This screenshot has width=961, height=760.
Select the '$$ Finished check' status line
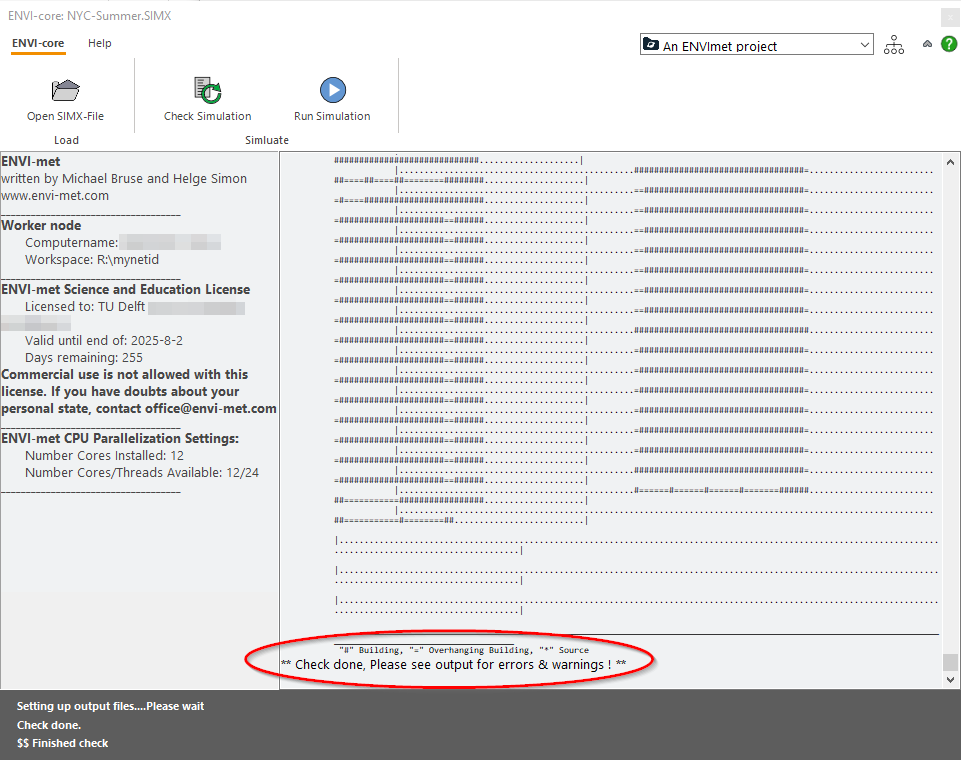63,743
